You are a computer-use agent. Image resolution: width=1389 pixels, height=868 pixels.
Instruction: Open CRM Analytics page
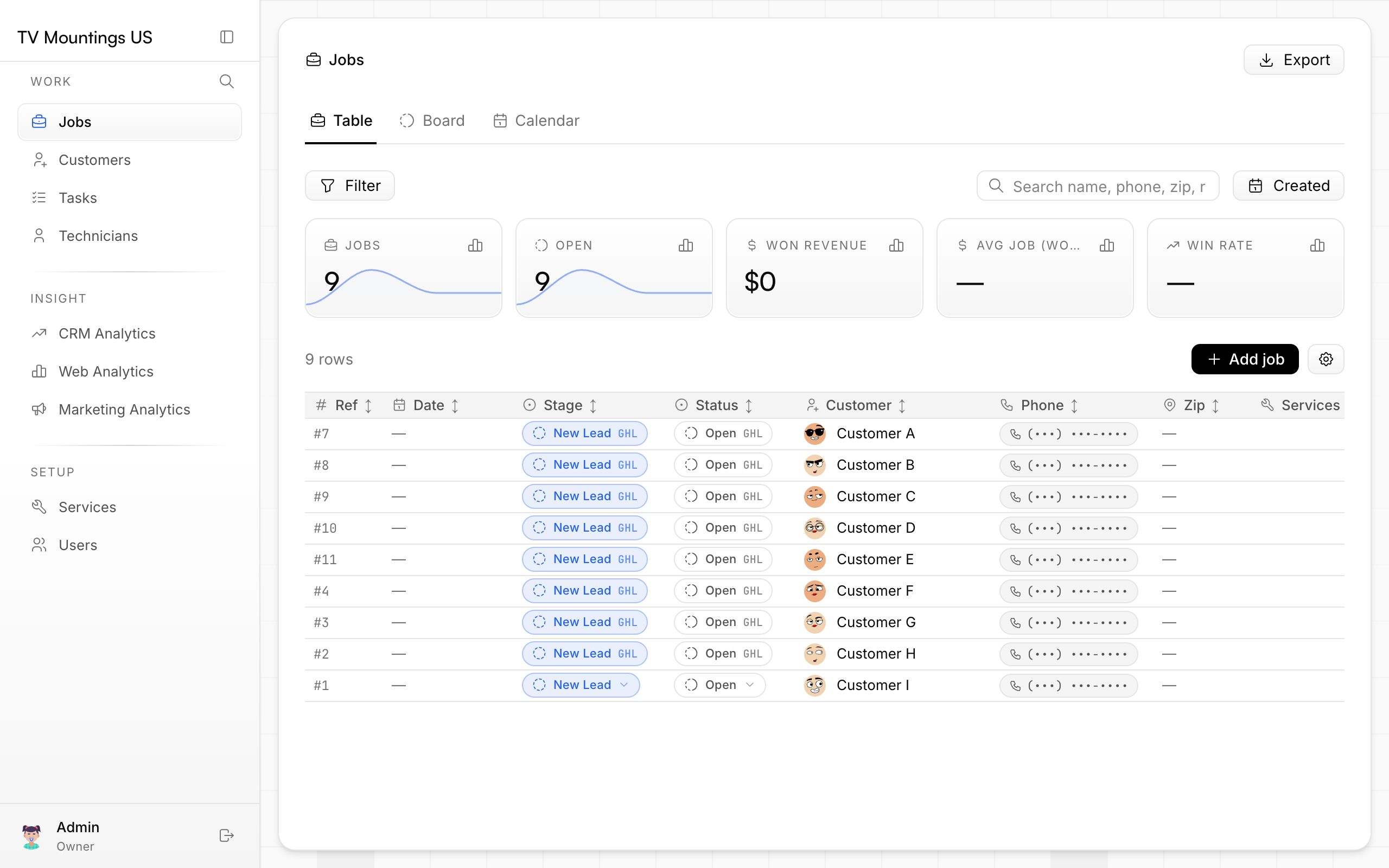pyautogui.click(x=130, y=334)
